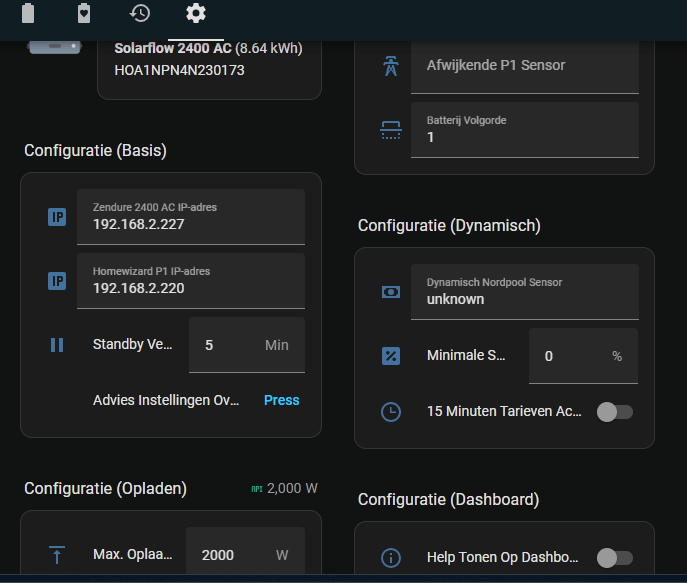Click the percent icon beside Minimale
The image size is (687, 583).
pos(391,356)
